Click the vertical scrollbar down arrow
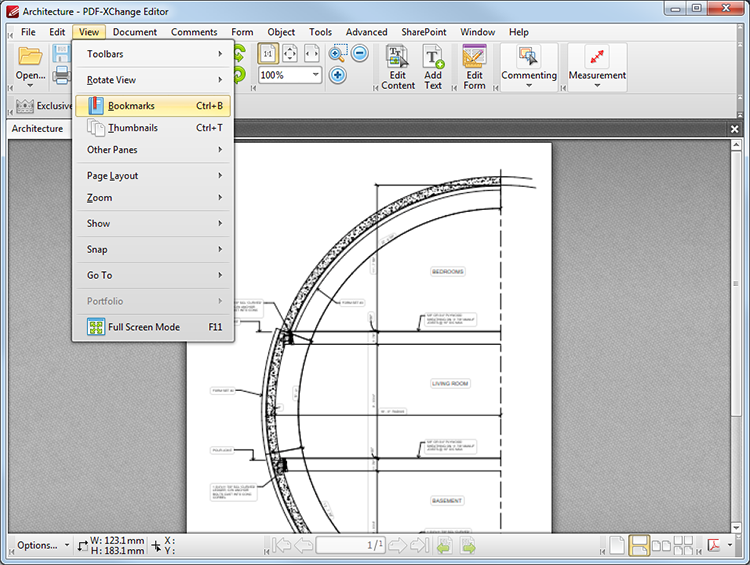Viewport: 750px width, 565px height. click(x=736, y=528)
